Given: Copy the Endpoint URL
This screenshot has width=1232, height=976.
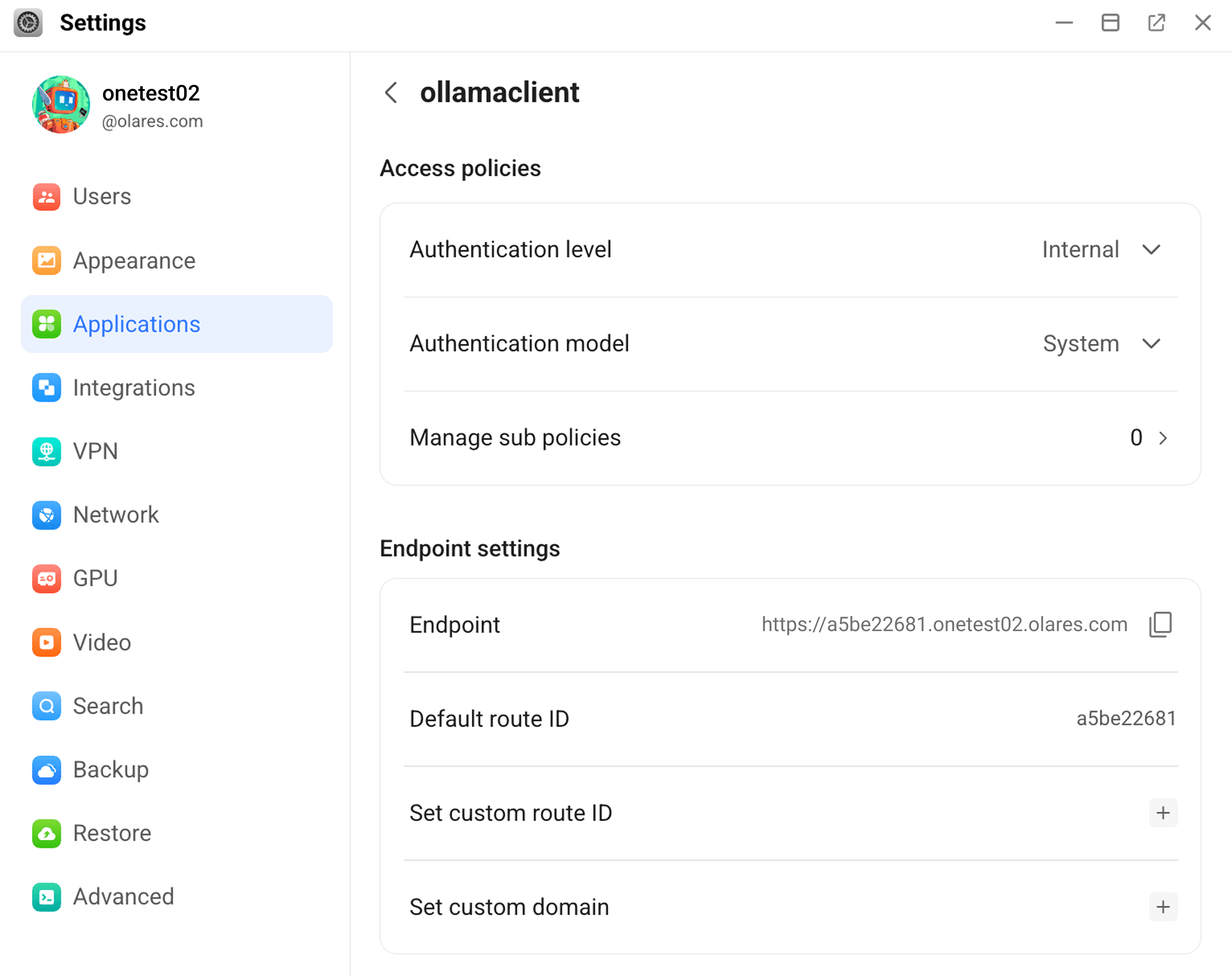Looking at the screenshot, I should point(1160,624).
